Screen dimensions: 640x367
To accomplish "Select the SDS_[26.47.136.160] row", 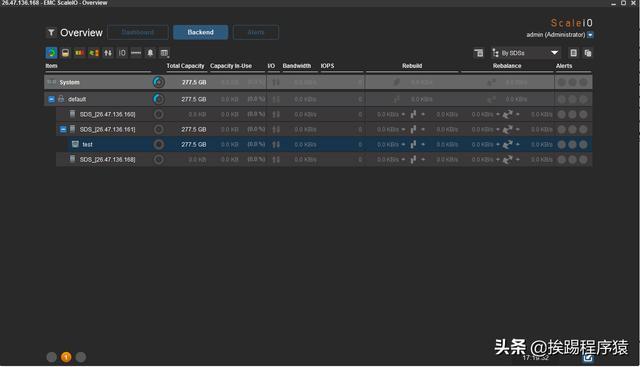I will click(324, 114).
